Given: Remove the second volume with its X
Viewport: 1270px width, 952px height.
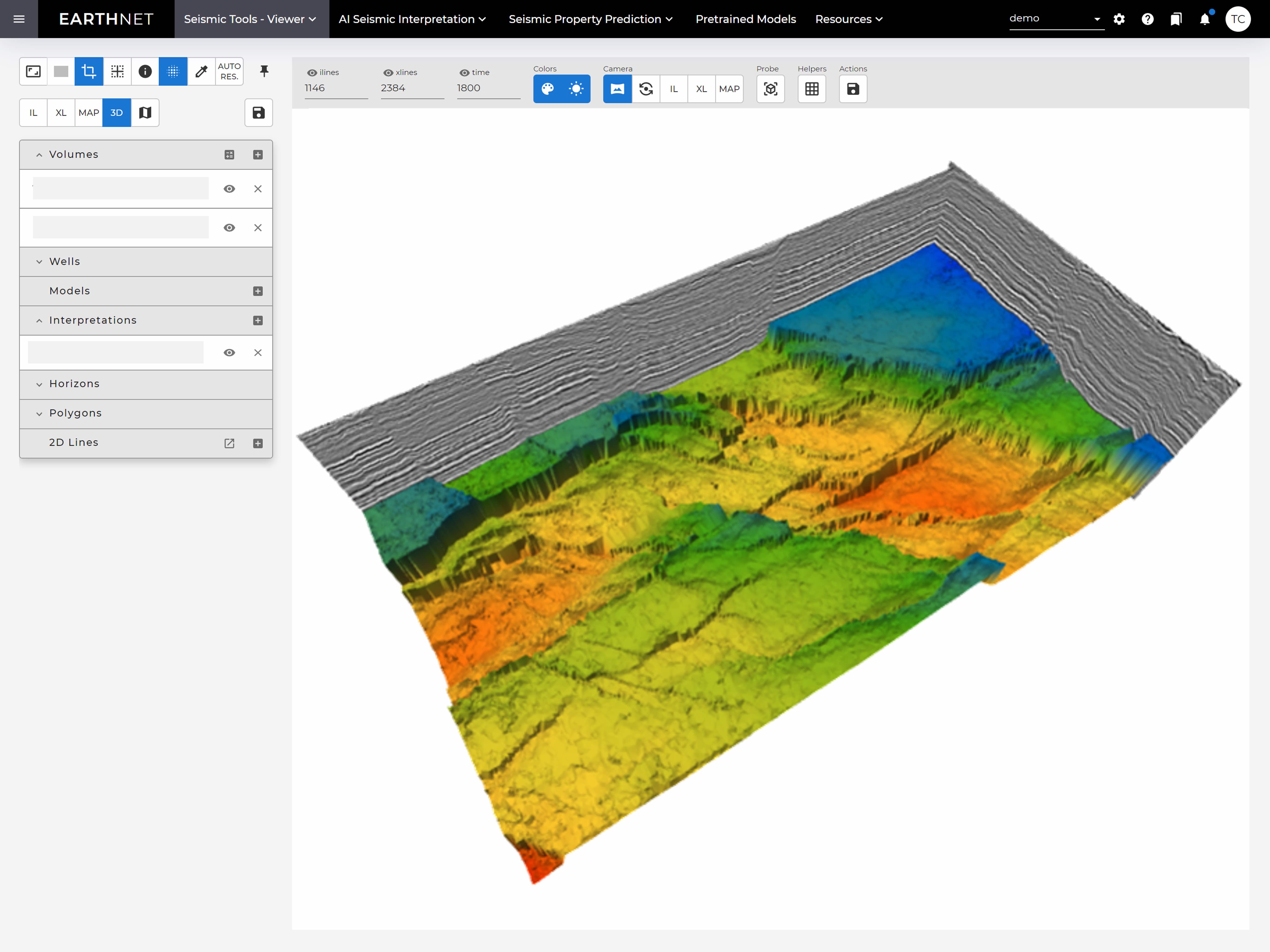Looking at the screenshot, I should click(x=258, y=228).
